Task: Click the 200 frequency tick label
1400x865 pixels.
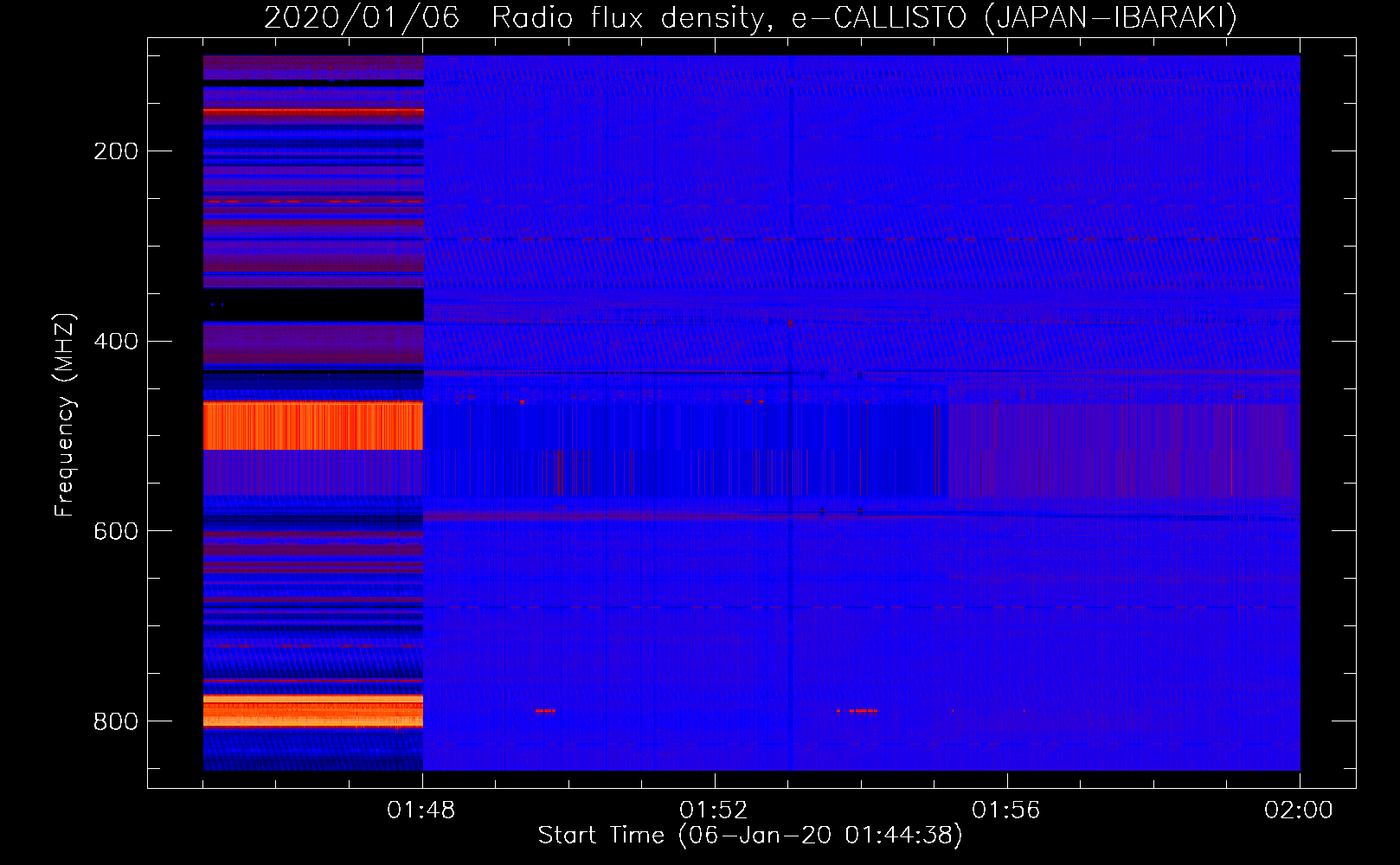Action: click(116, 151)
